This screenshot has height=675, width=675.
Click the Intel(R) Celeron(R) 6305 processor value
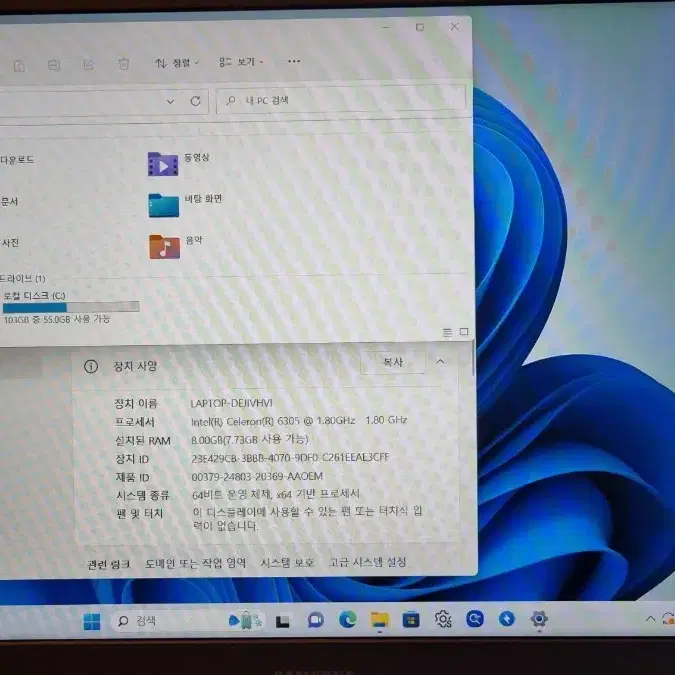(299, 421)
